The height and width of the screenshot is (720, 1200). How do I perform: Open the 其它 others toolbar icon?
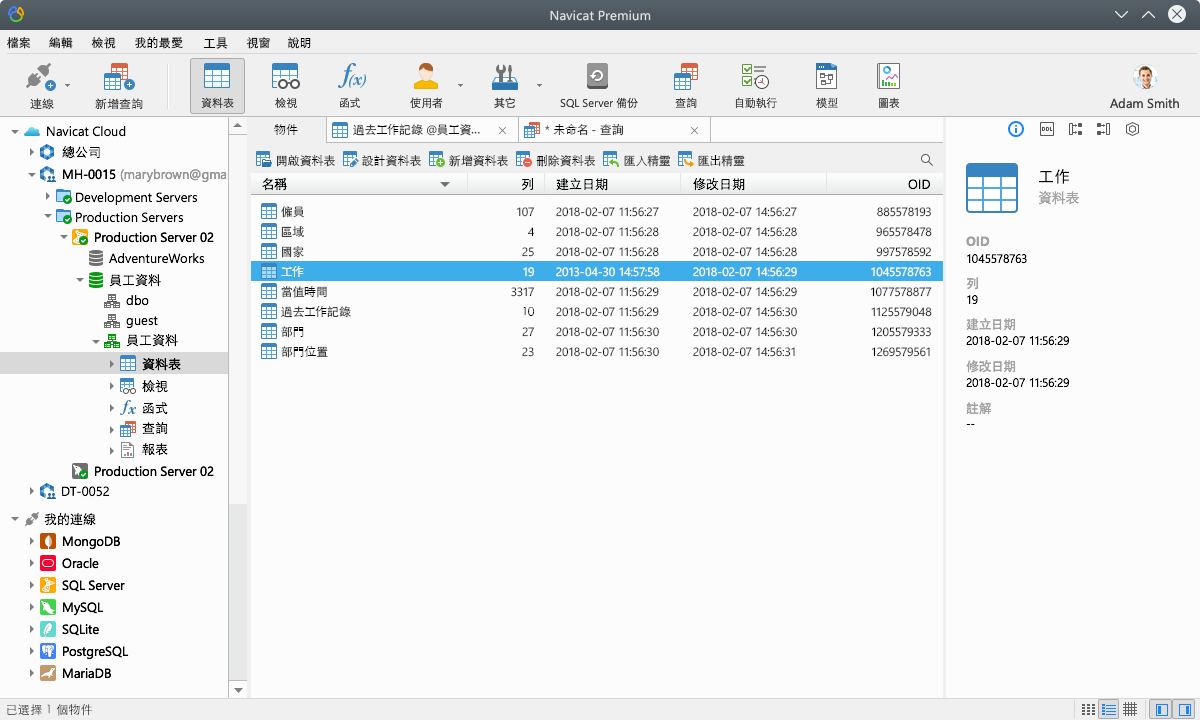(x=504, y=85)
